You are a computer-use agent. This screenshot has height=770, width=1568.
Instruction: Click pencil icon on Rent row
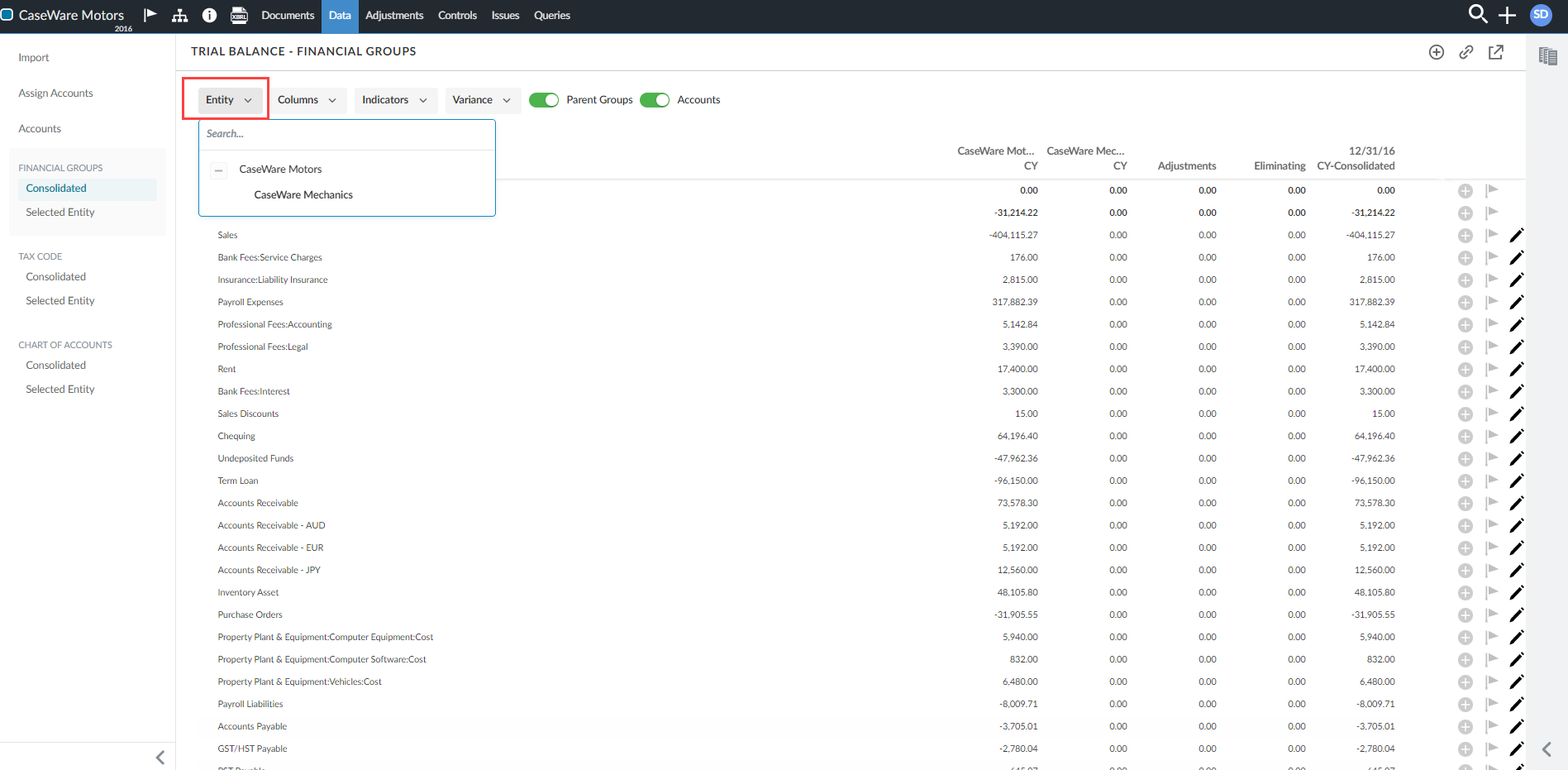(x=1516, y=369)
